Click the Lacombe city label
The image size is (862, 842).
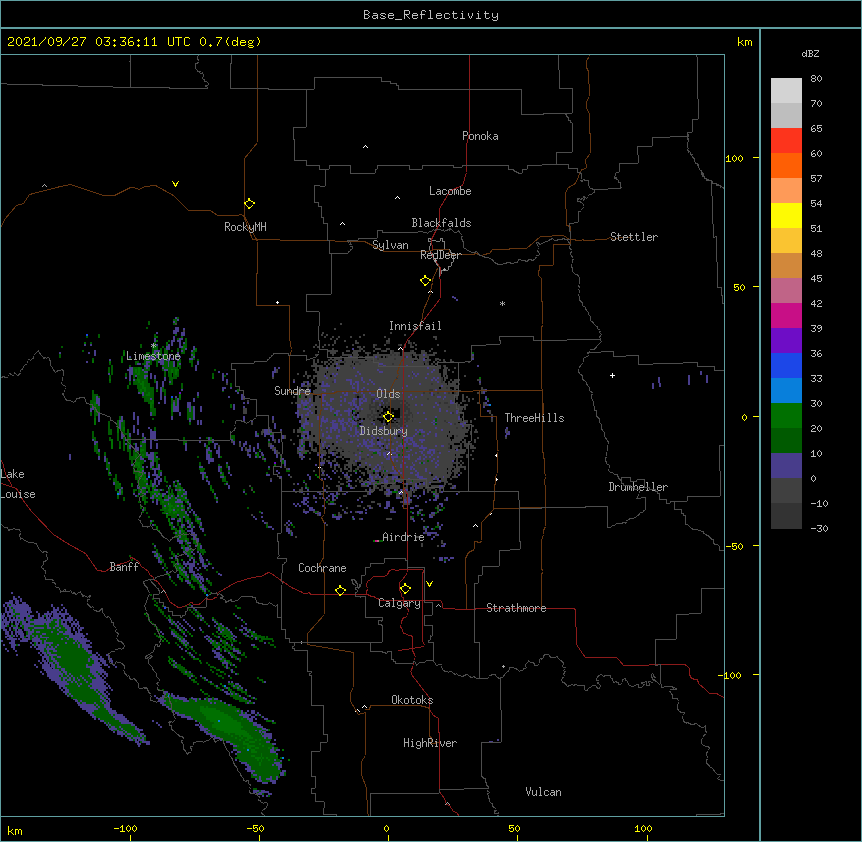pyautogui.click(x=450, y=191)
